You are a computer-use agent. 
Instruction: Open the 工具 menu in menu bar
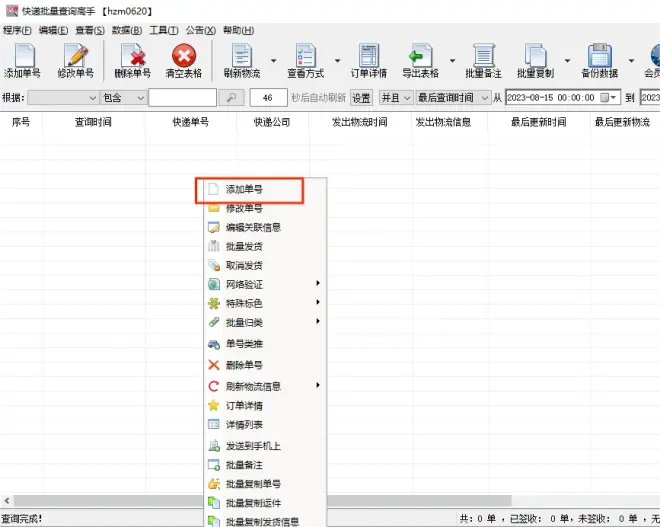163,30
